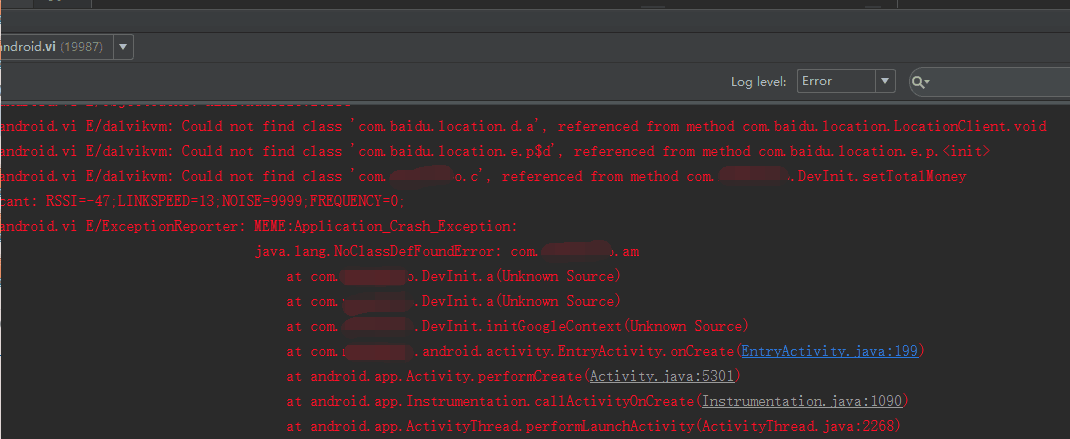Select the Application_Crash_Exception log line
Screen dimensions: 1070x439
tap(300, 226)
